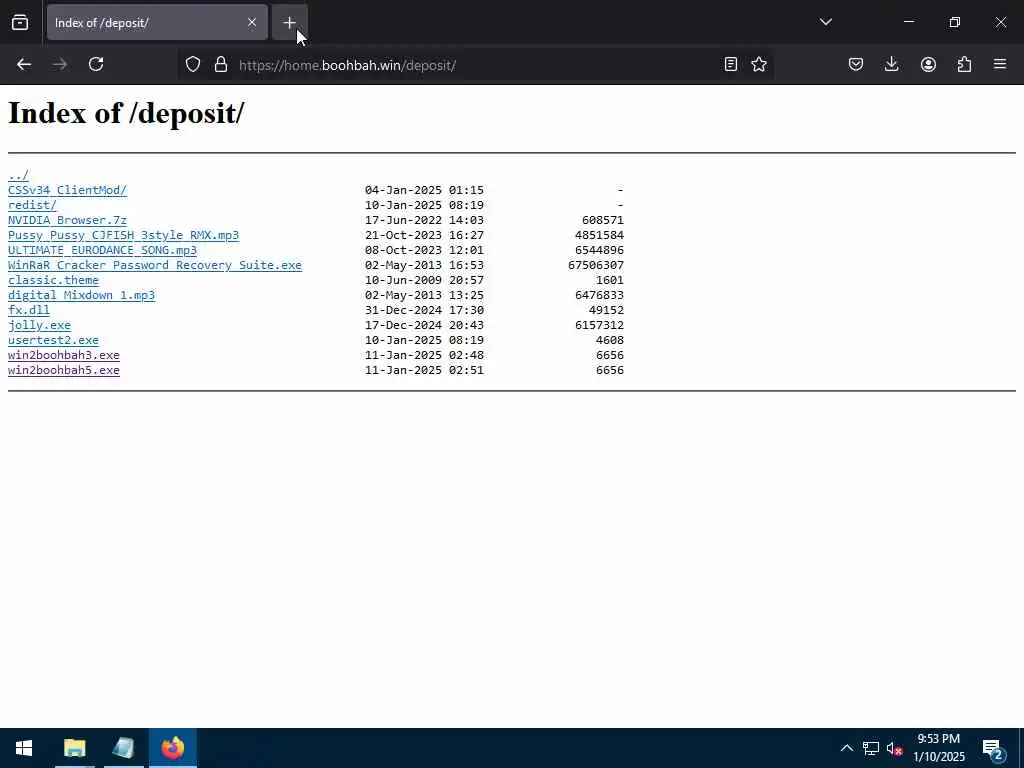This screenshot has width=1024, height=768.
Task: Close the Index of /deposit/ tab
Action: [252, 23]
